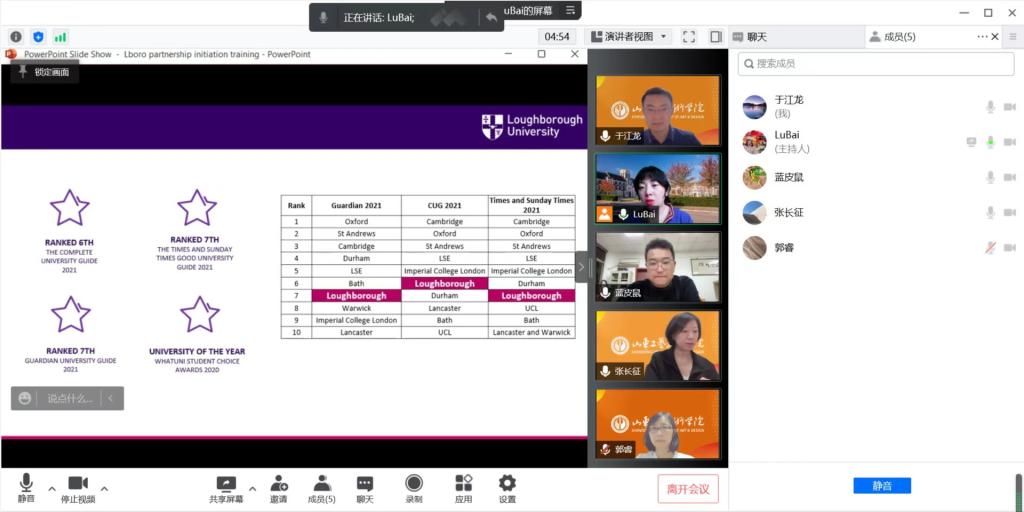Image resolution: width=1024 pixels, height=512 pixels.
Task: Click the PowerPoint icon in slideshow title bar
Action: [10, 54]
